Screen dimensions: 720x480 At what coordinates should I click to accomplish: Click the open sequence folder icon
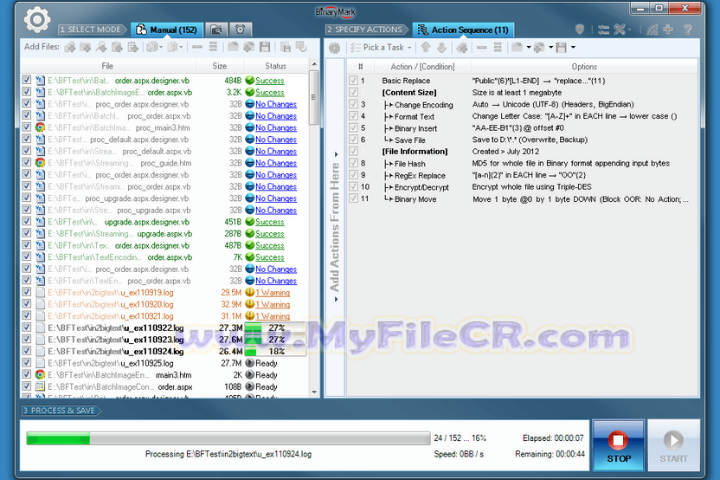click(x=518, y=47)
